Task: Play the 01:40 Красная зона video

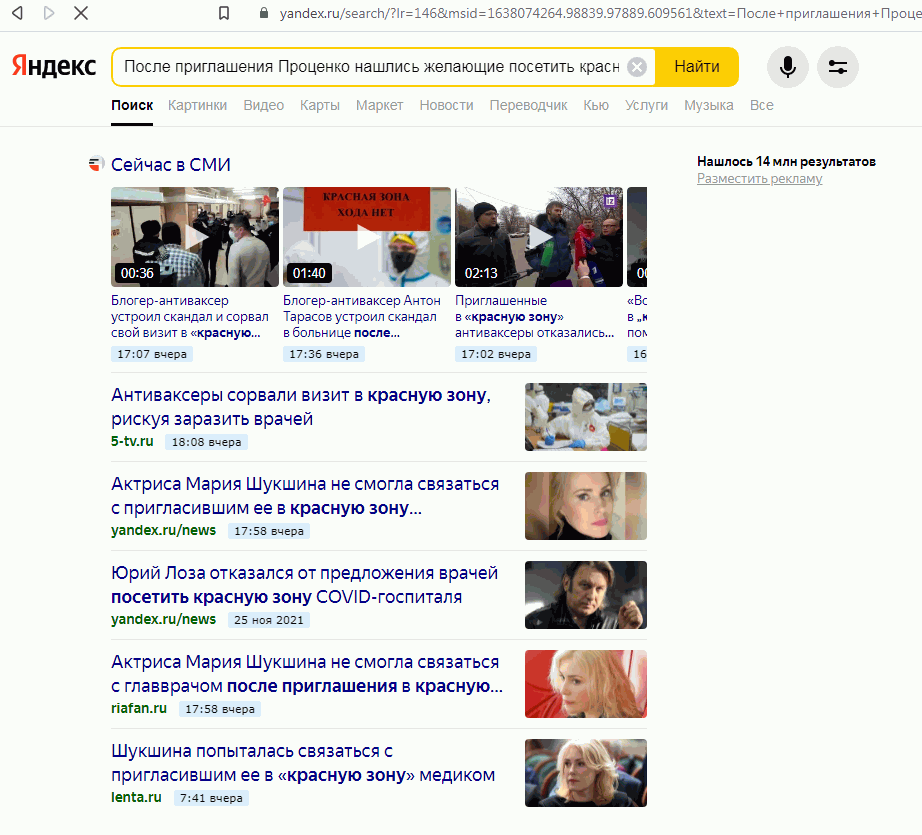Action: tap(367, 237)
